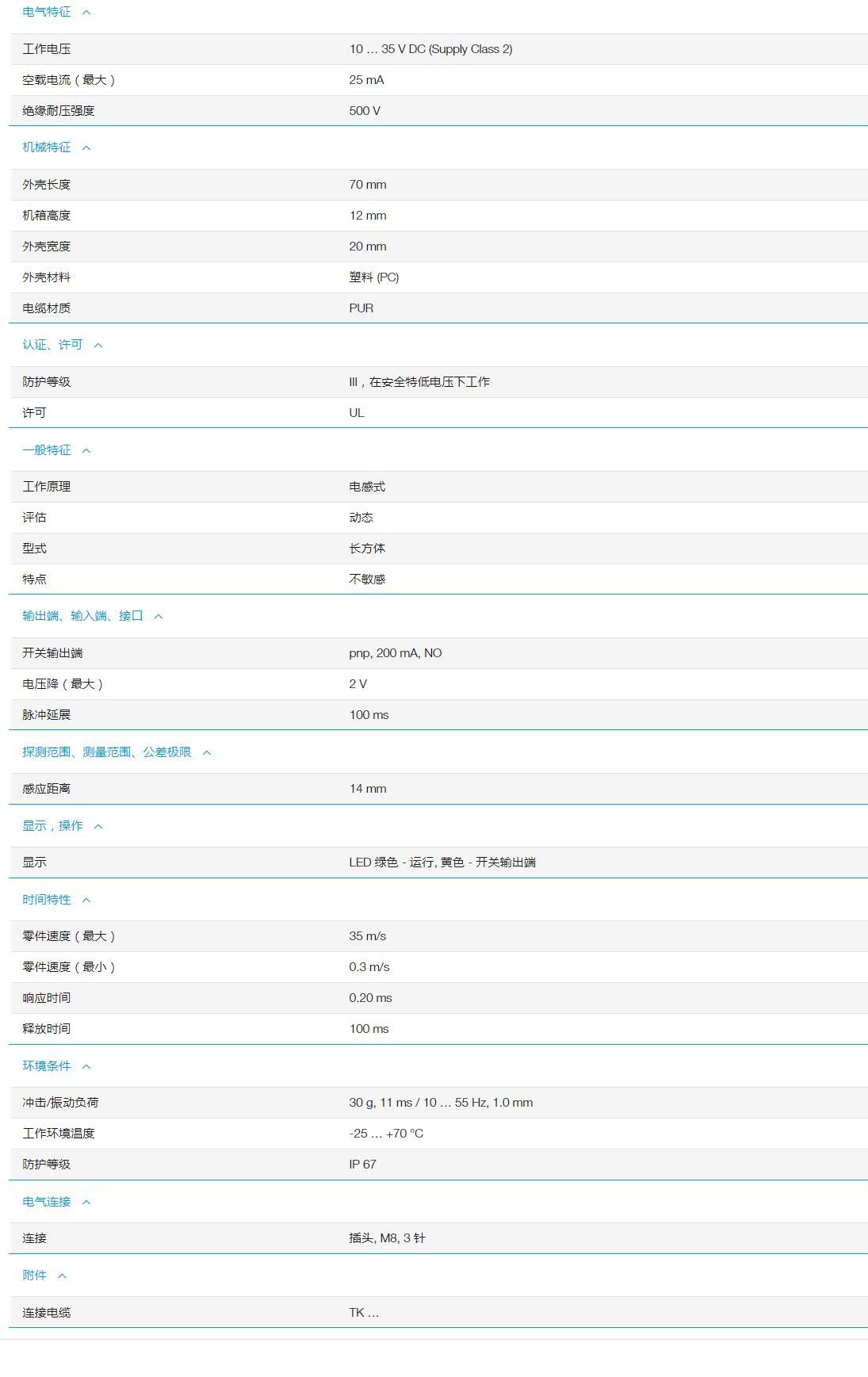
Task: Click the chevron icon beside 电气连接
Action: coord(86,1203)
